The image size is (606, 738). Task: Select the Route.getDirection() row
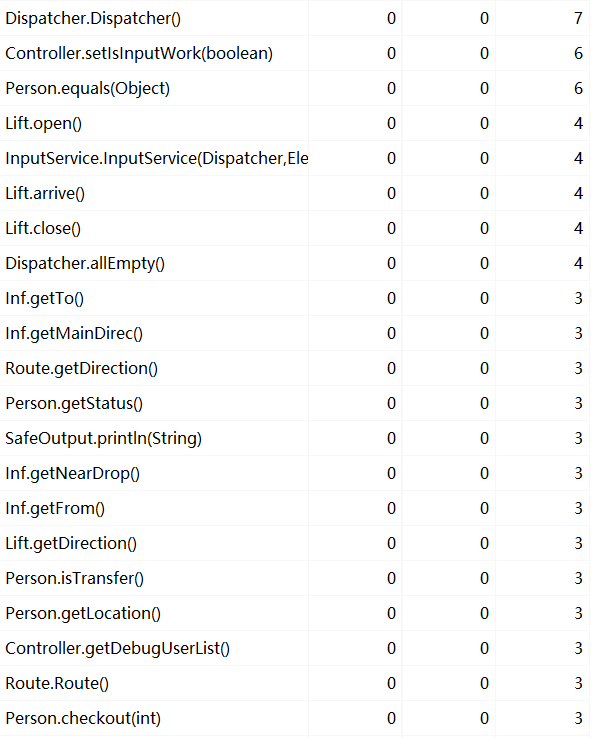tap(295, 368)
